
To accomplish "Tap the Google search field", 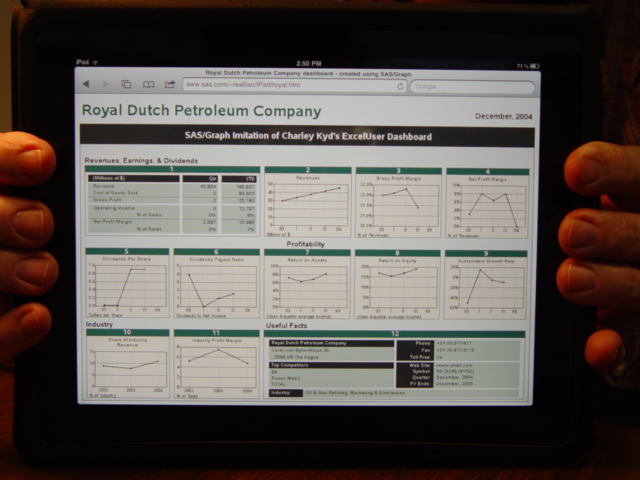I will [472, 87].
